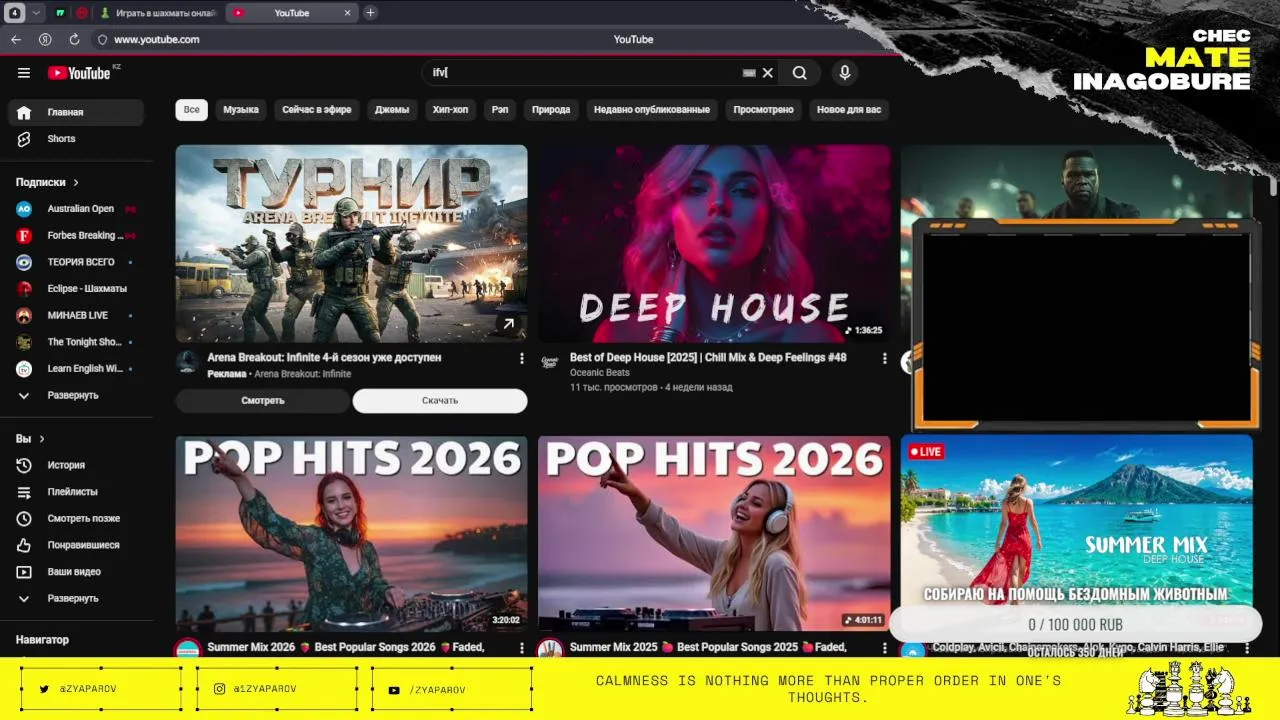
Task: Click the site protection shield icon
Action: [x=102, y=40]
